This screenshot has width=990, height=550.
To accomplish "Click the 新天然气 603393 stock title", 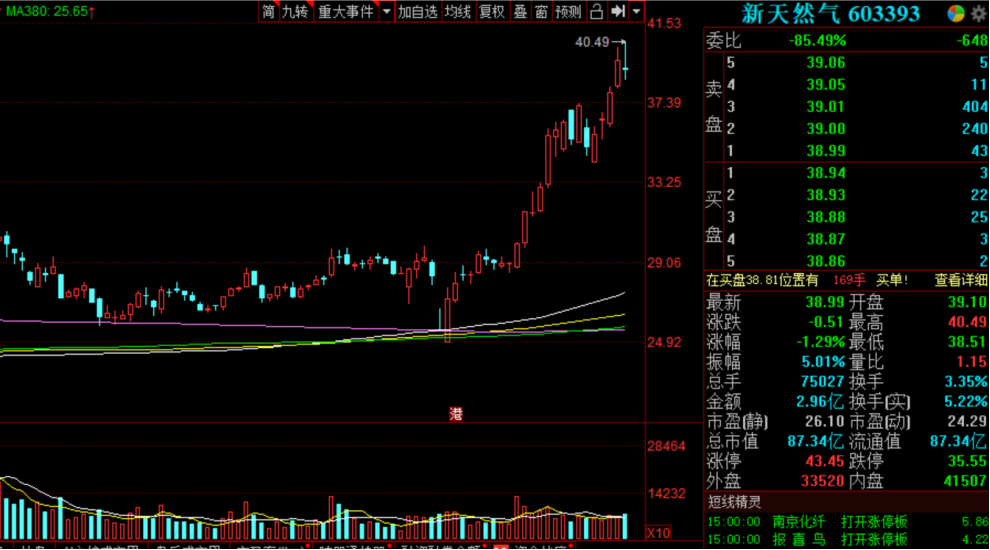I will click(830, 13).
